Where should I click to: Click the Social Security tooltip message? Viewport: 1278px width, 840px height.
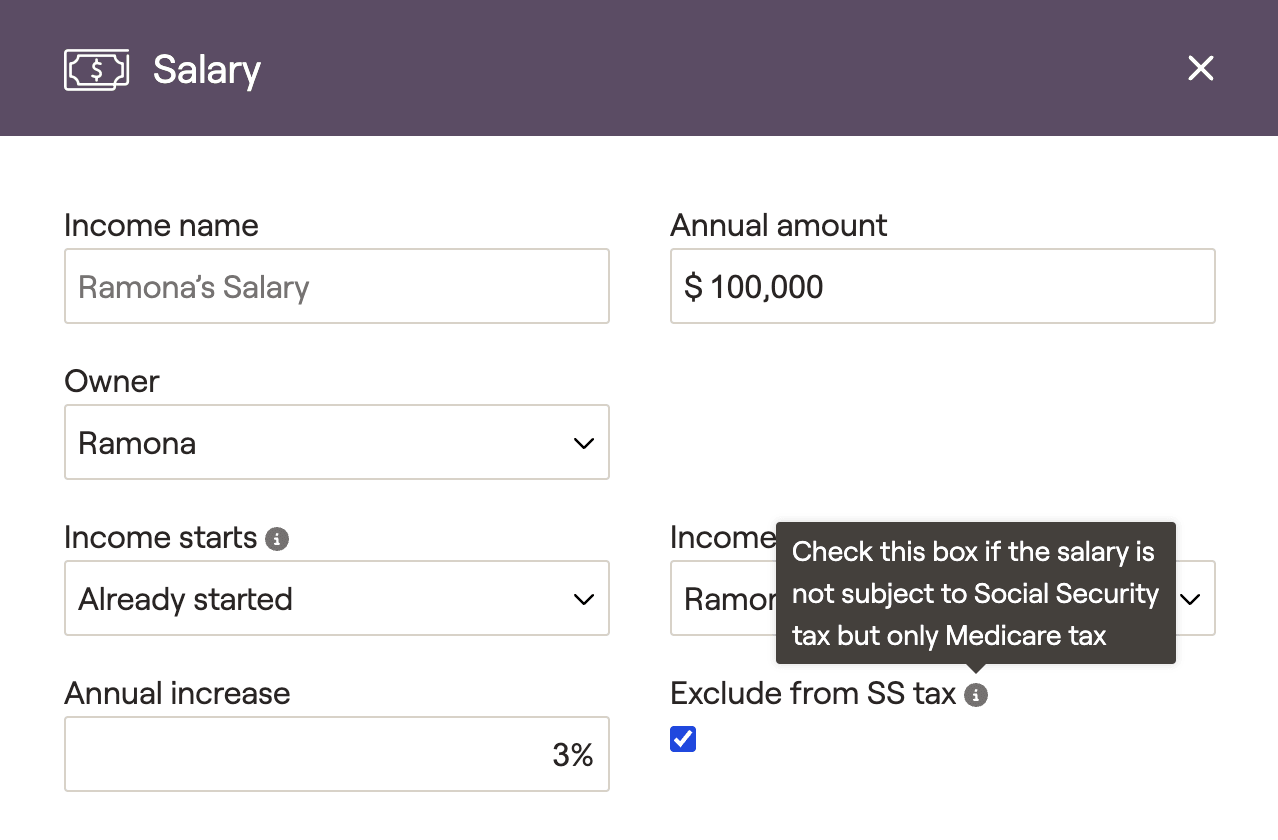(x=976, y=593)
